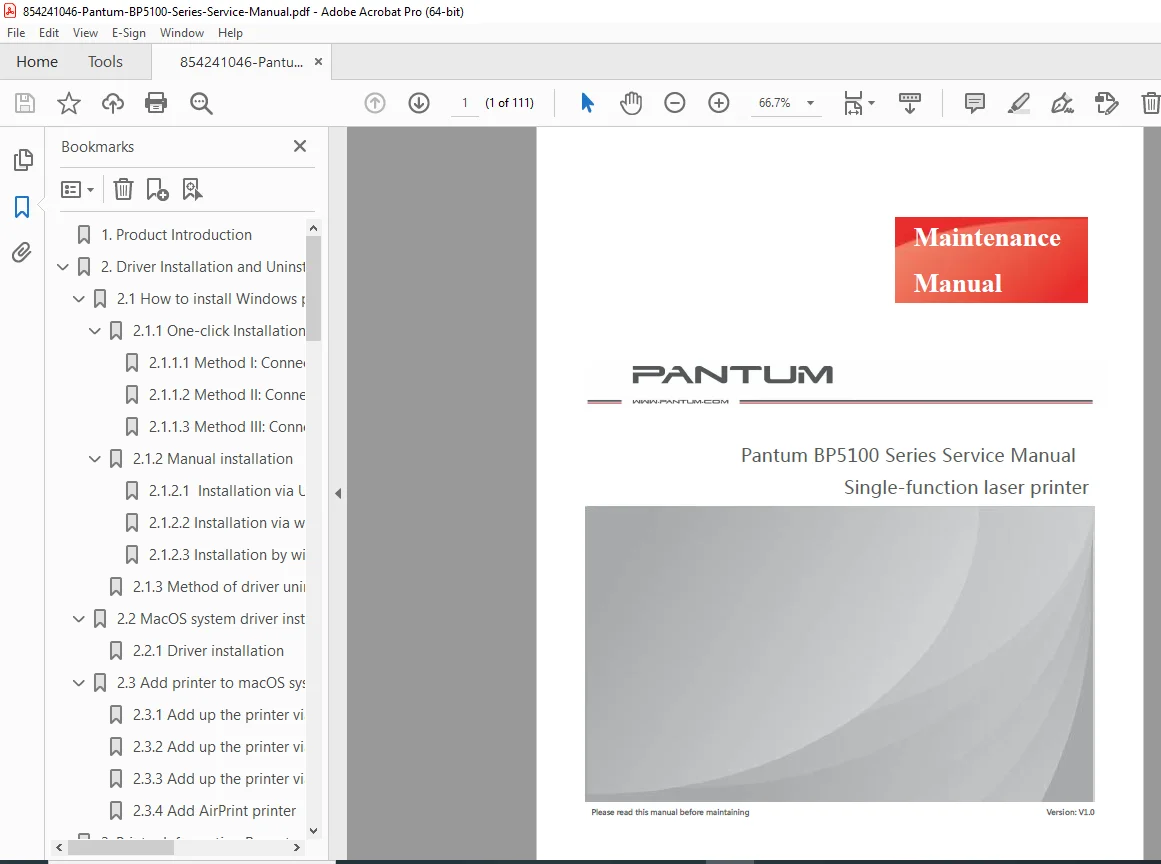Image resolution: width=1161 pixels, height=864 pixels.
Task: Open the Sign document tool
Action: point(1063,103)
